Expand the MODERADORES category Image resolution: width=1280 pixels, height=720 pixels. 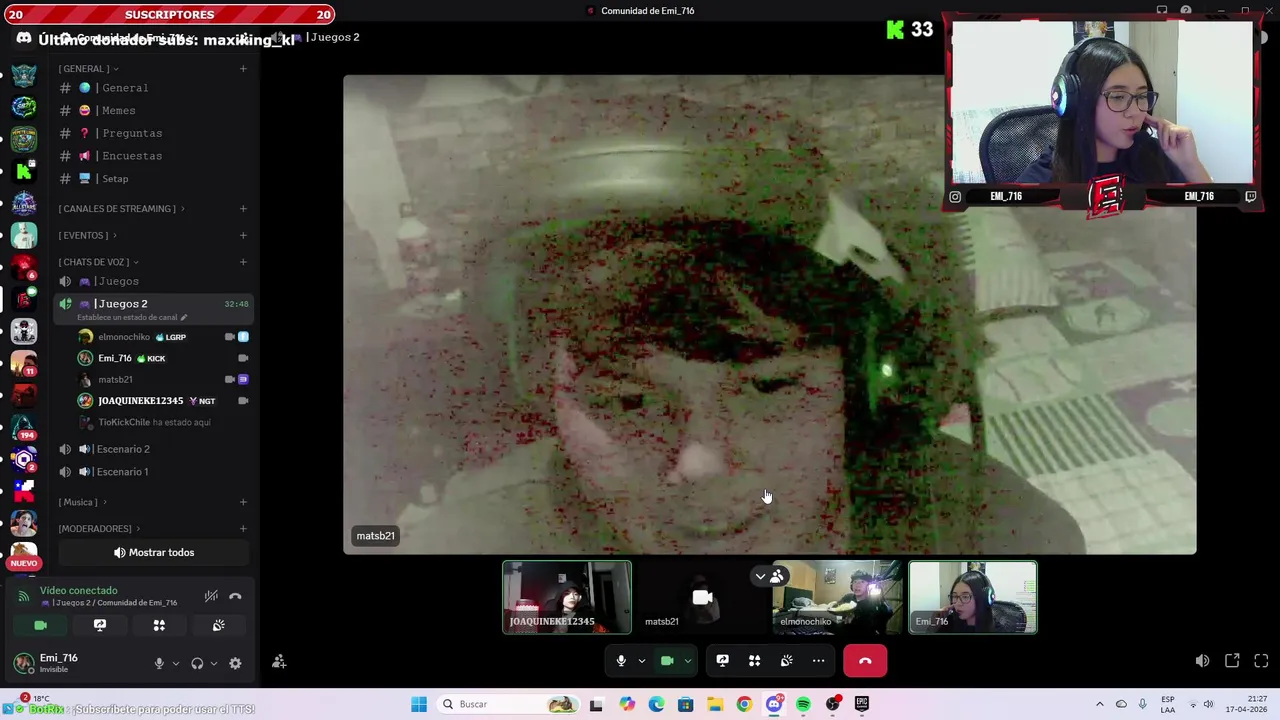(x=99, y=529)
